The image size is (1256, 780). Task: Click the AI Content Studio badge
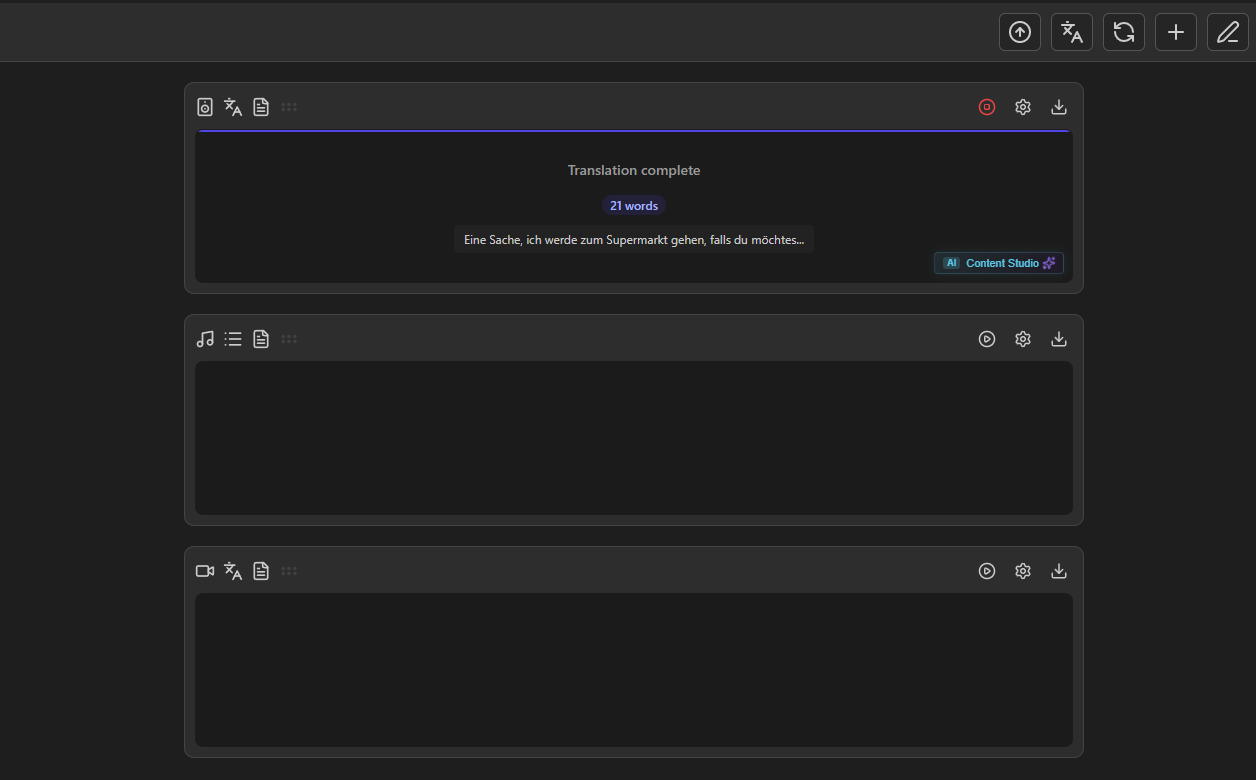(x=998, y=263)
